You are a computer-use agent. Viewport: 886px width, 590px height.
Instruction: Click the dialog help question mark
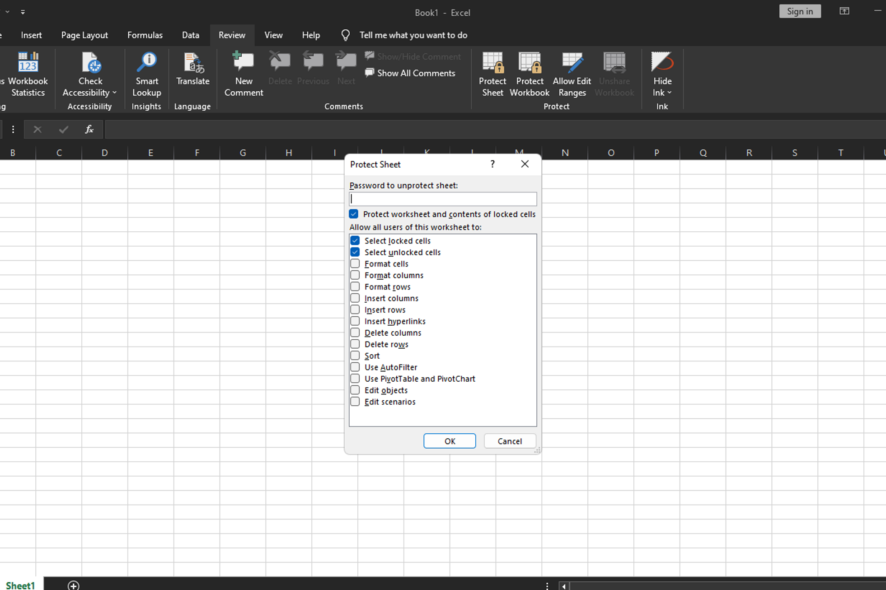[x=492, y=164]
